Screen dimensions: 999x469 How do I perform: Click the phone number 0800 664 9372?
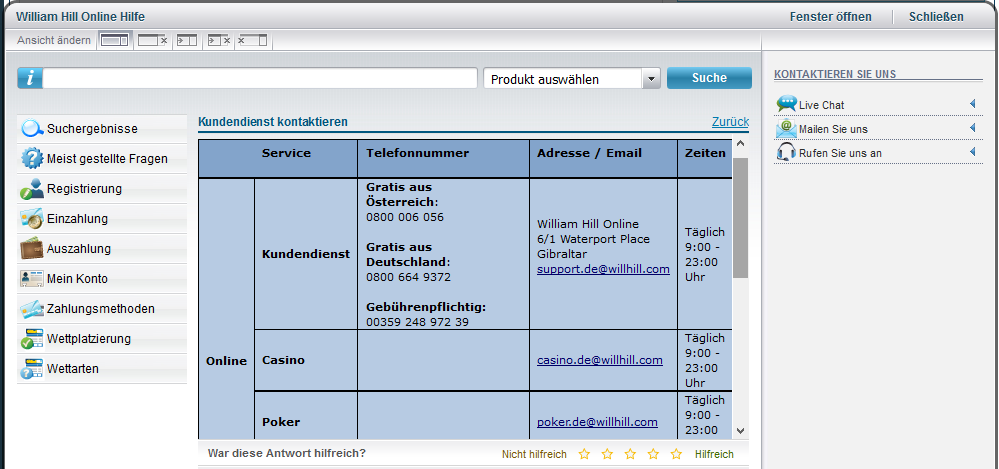(408, 277)
